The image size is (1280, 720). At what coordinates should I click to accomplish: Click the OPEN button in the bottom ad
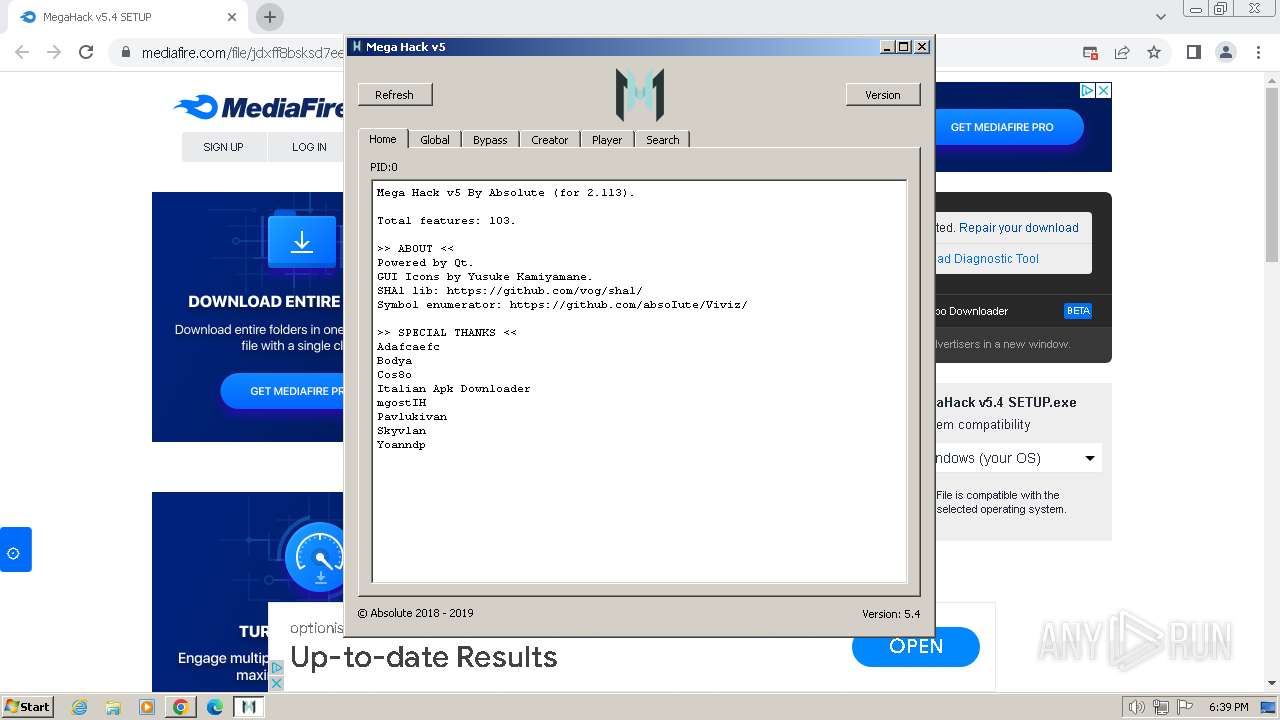[x=916, y=647]
